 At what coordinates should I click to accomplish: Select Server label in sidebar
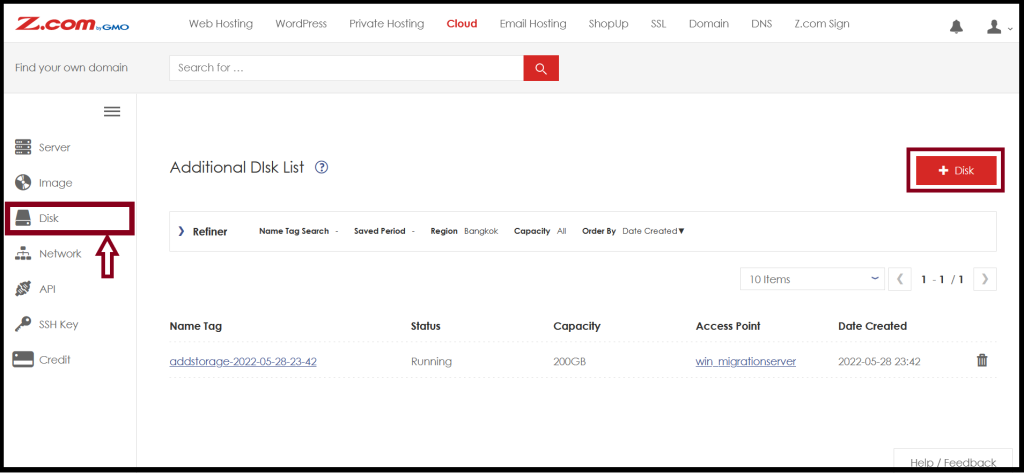click(55, 148)
